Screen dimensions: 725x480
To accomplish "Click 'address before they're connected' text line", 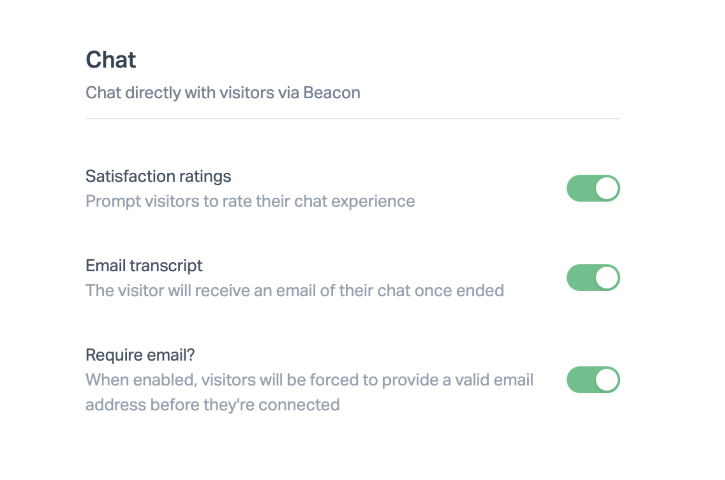I will click(212, 405).
